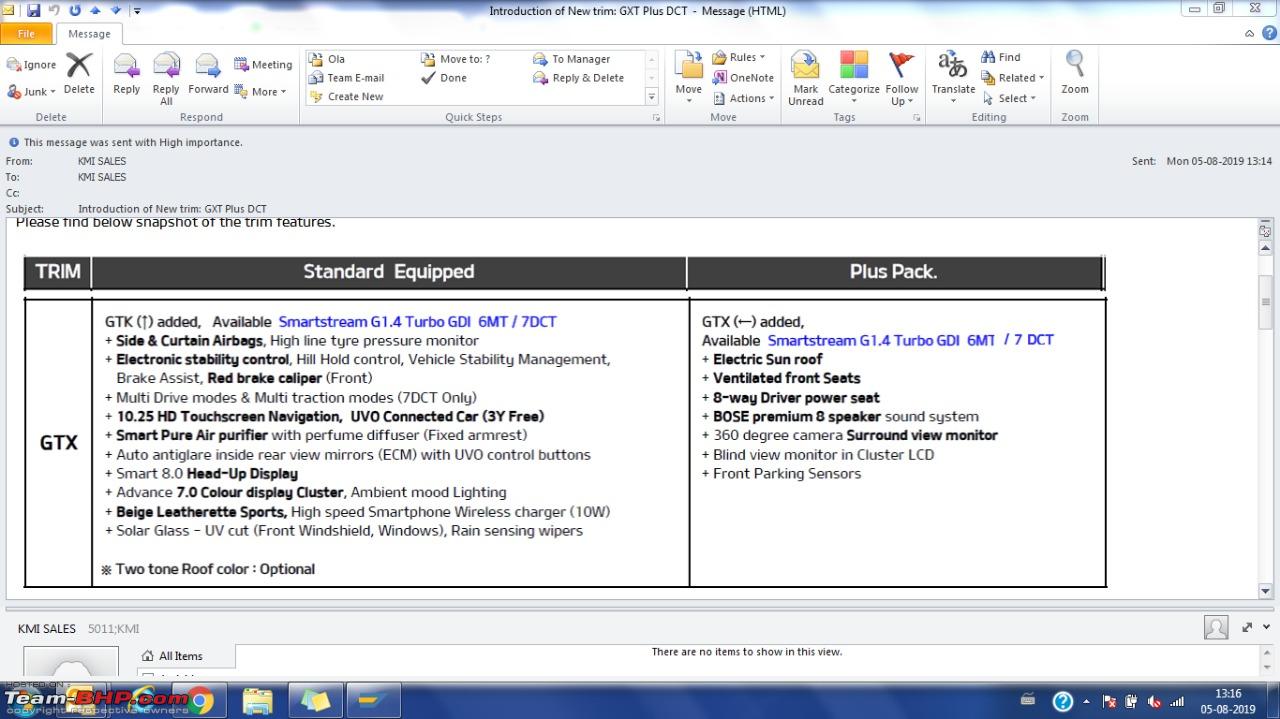Image resolution: width=1280 pixels, height=719 pixels.
Task: Open the Move folder menu
Action: pyautogui.click(x=689, y=78)
